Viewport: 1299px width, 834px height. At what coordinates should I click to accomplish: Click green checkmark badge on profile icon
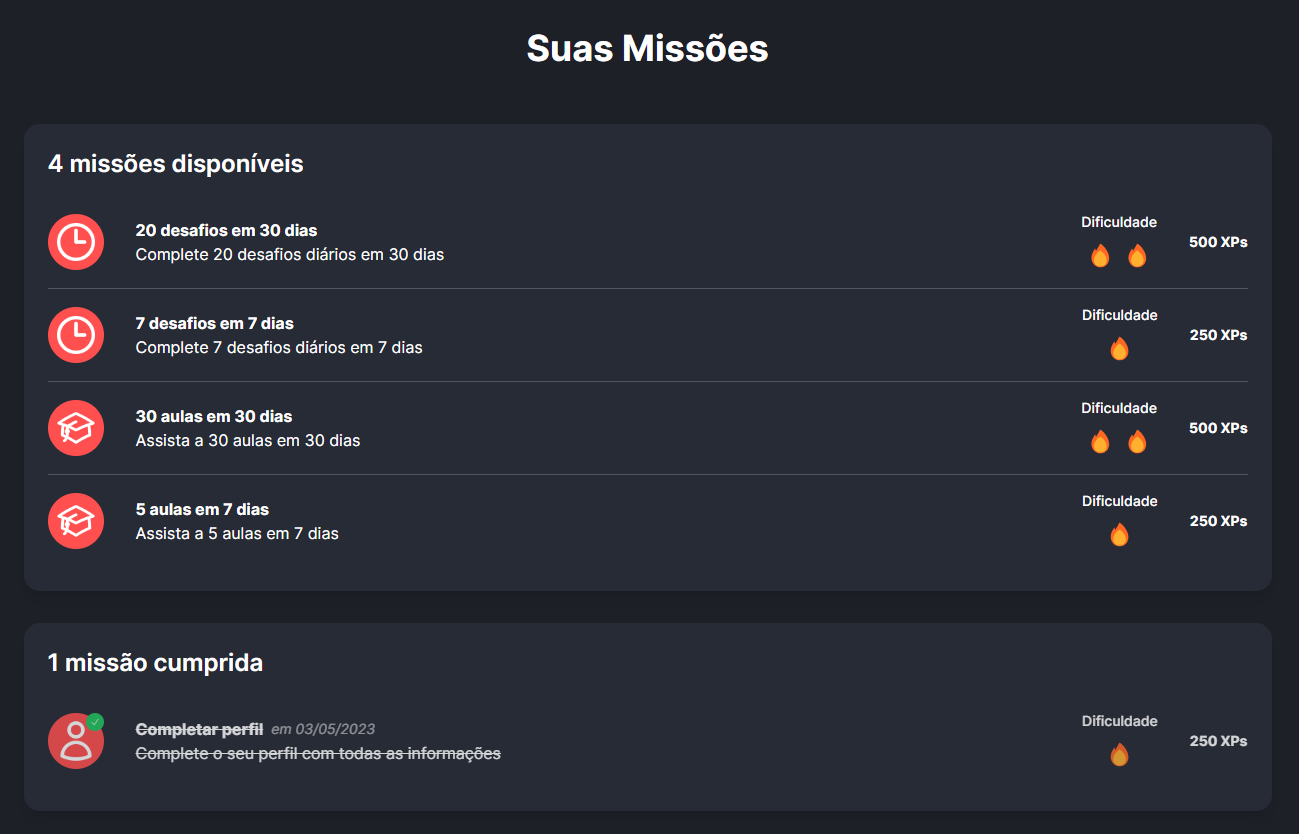point(95,721)
